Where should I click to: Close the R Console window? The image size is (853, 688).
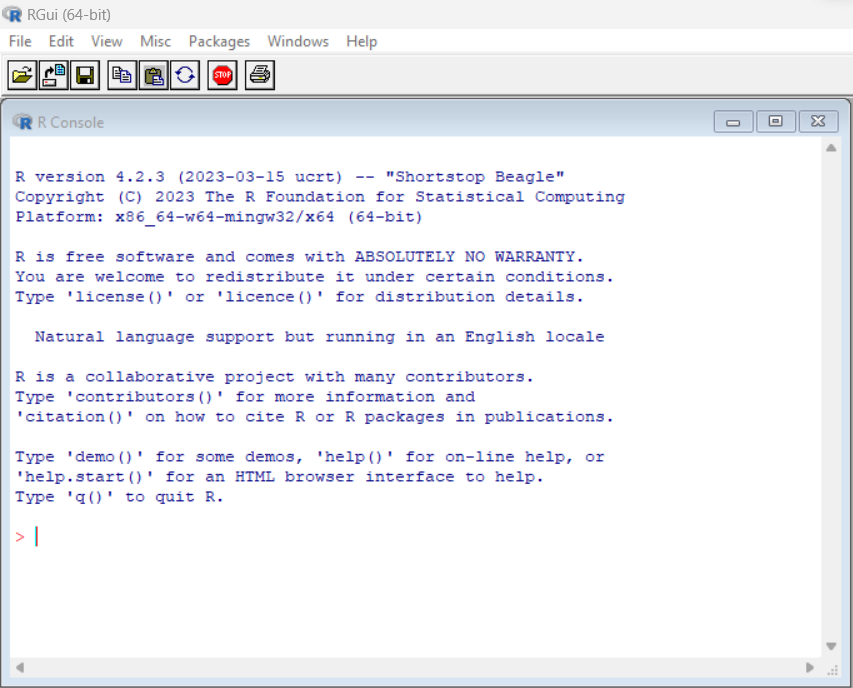818,121
